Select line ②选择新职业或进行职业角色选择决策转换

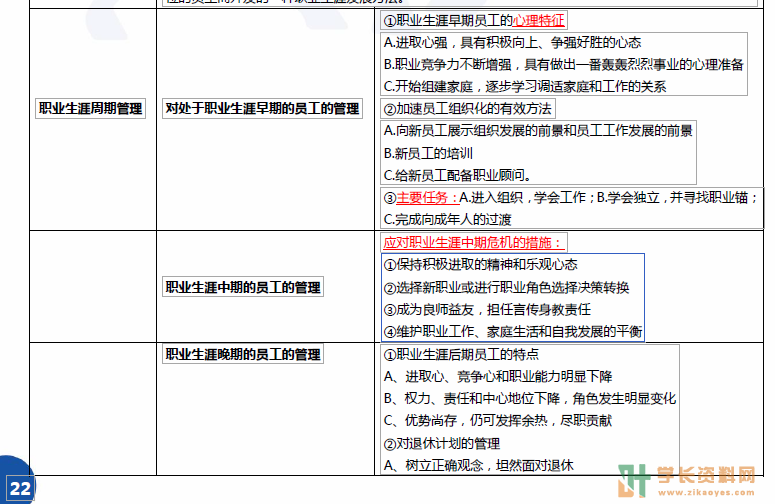click(506, 288)
